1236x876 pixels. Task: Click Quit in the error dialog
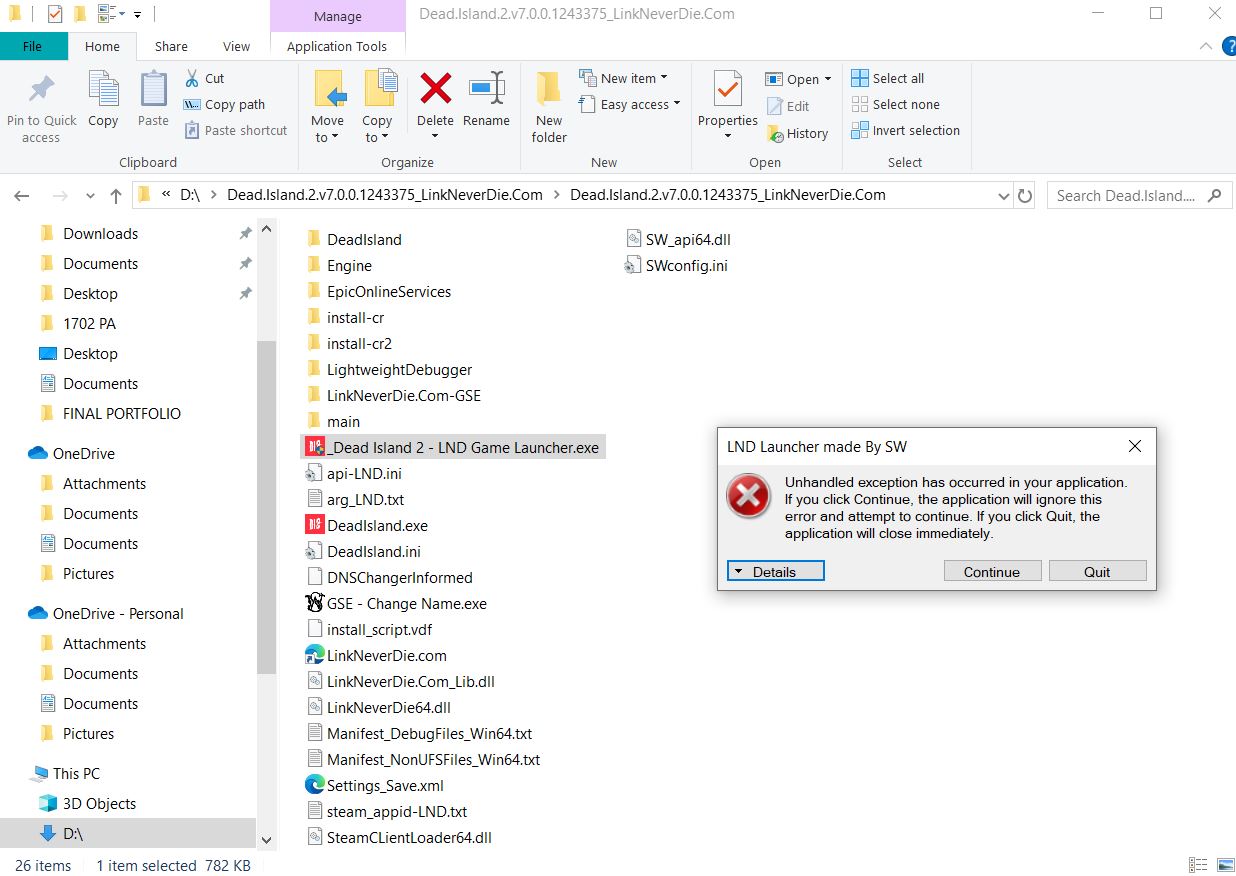[1097, 570]
